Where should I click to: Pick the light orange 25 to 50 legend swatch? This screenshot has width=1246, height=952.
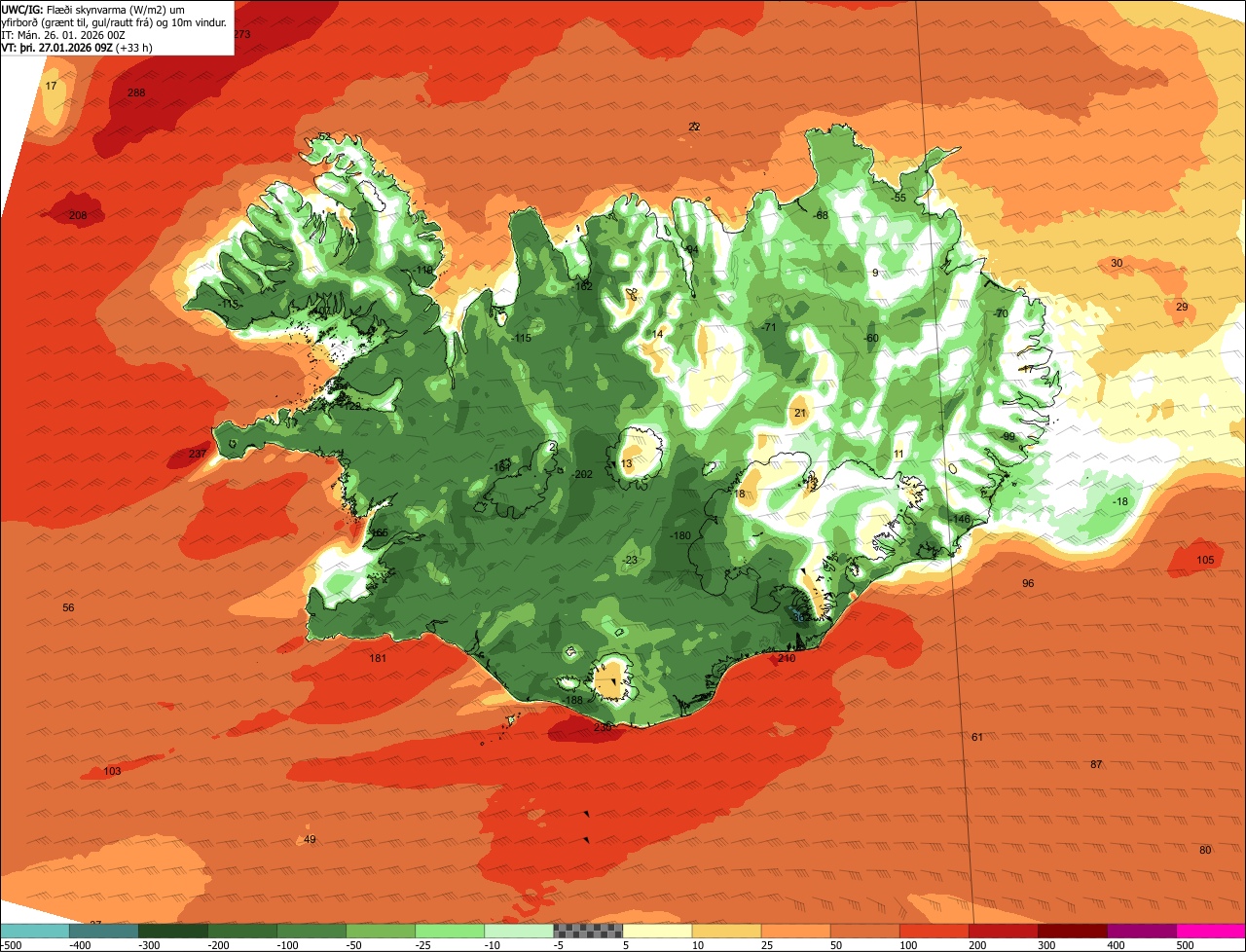tap(795, 931)
